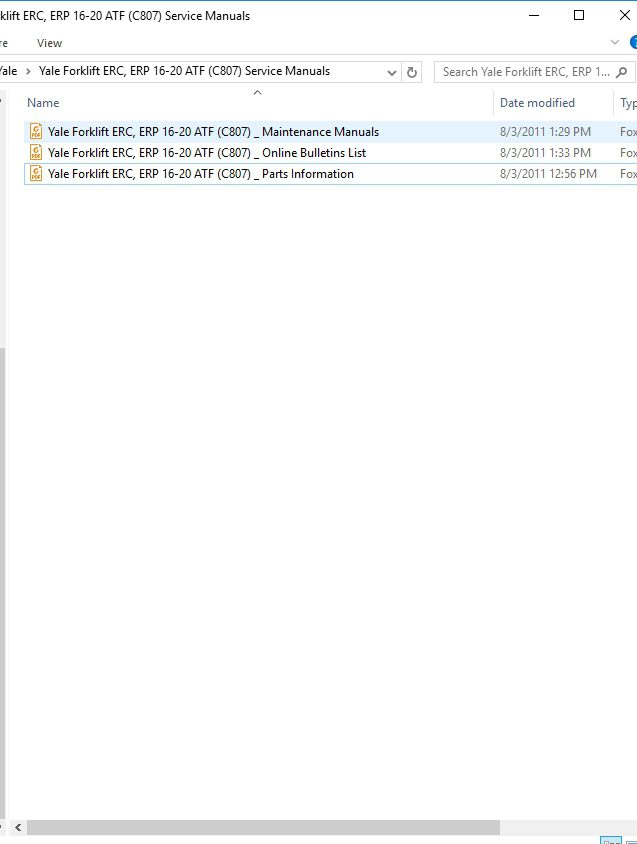
Task: Click the current folder breadcrumb in address bar
Action: coord(184,71)
